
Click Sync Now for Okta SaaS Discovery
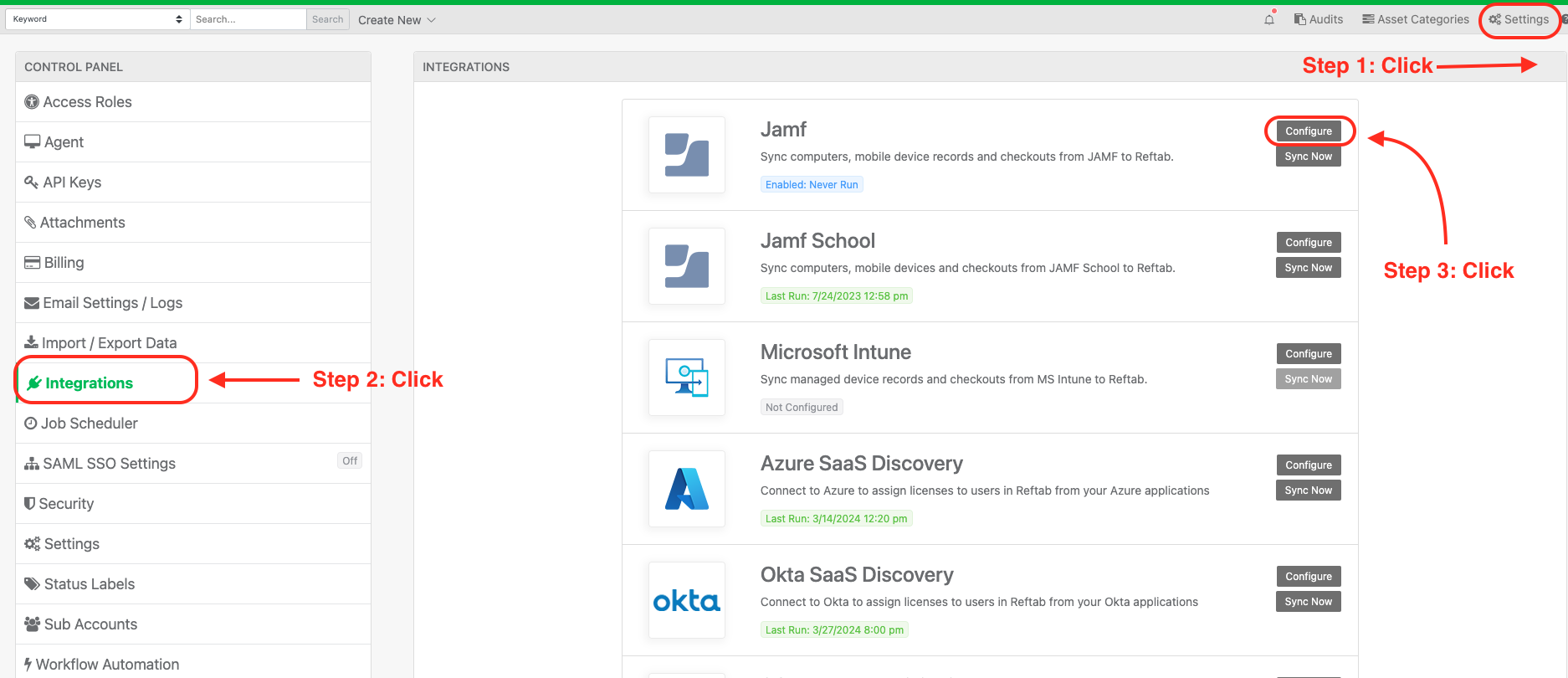(1309, 602)
